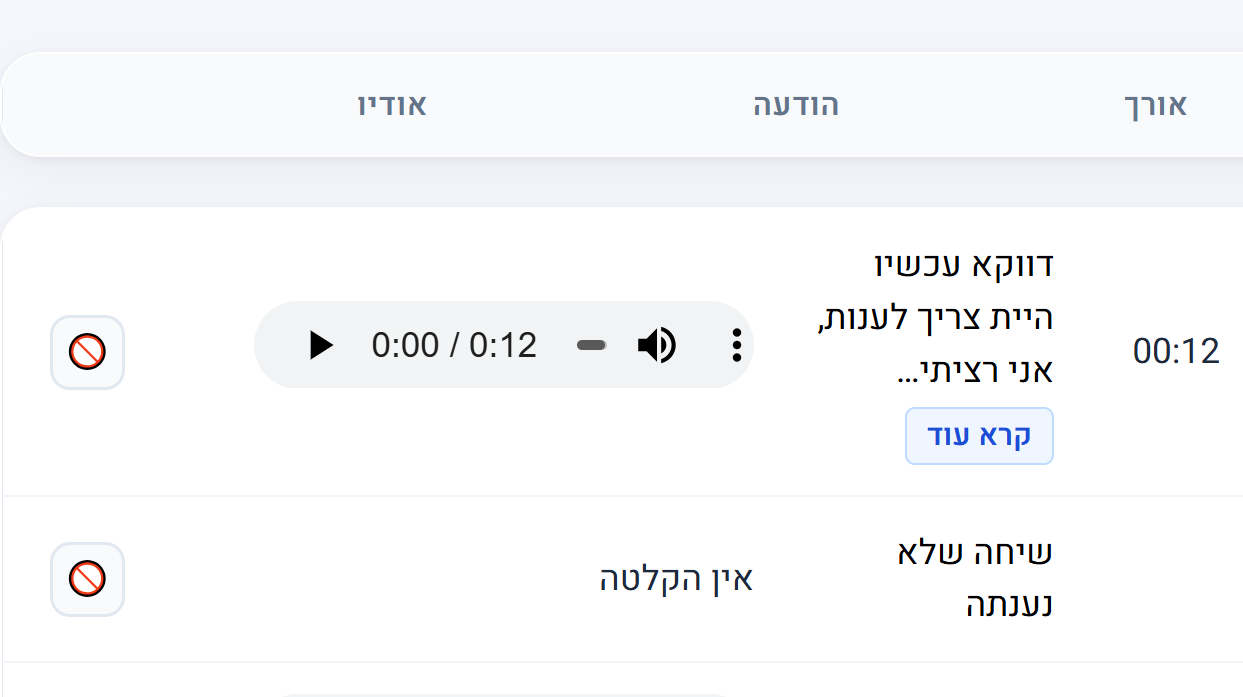1243x697 pixels.
Task: Click the message line דווקא עכשיו
Action: [x=964, y=265]
